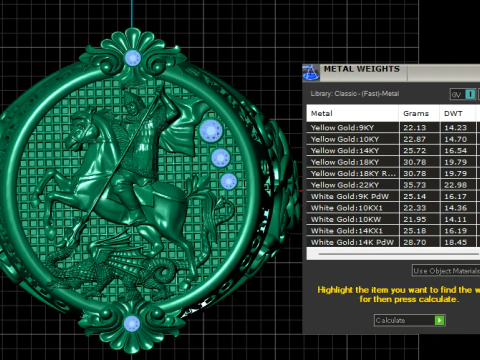480x360 pixels.
Task: Click the 25.14 grams value
Action: (415, 196)
